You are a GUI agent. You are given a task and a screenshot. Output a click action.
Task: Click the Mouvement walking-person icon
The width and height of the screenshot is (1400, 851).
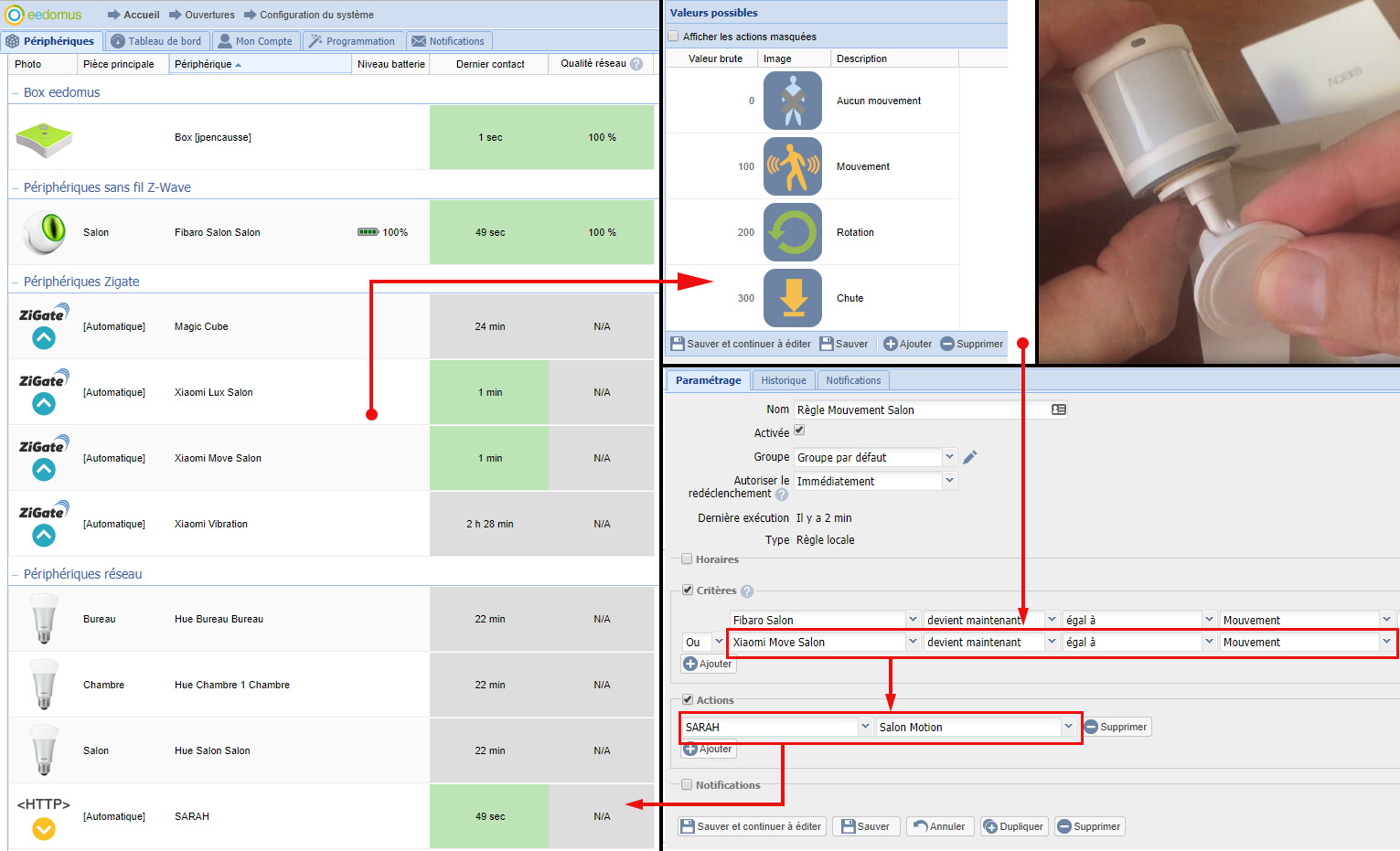[x=792, y=166]
